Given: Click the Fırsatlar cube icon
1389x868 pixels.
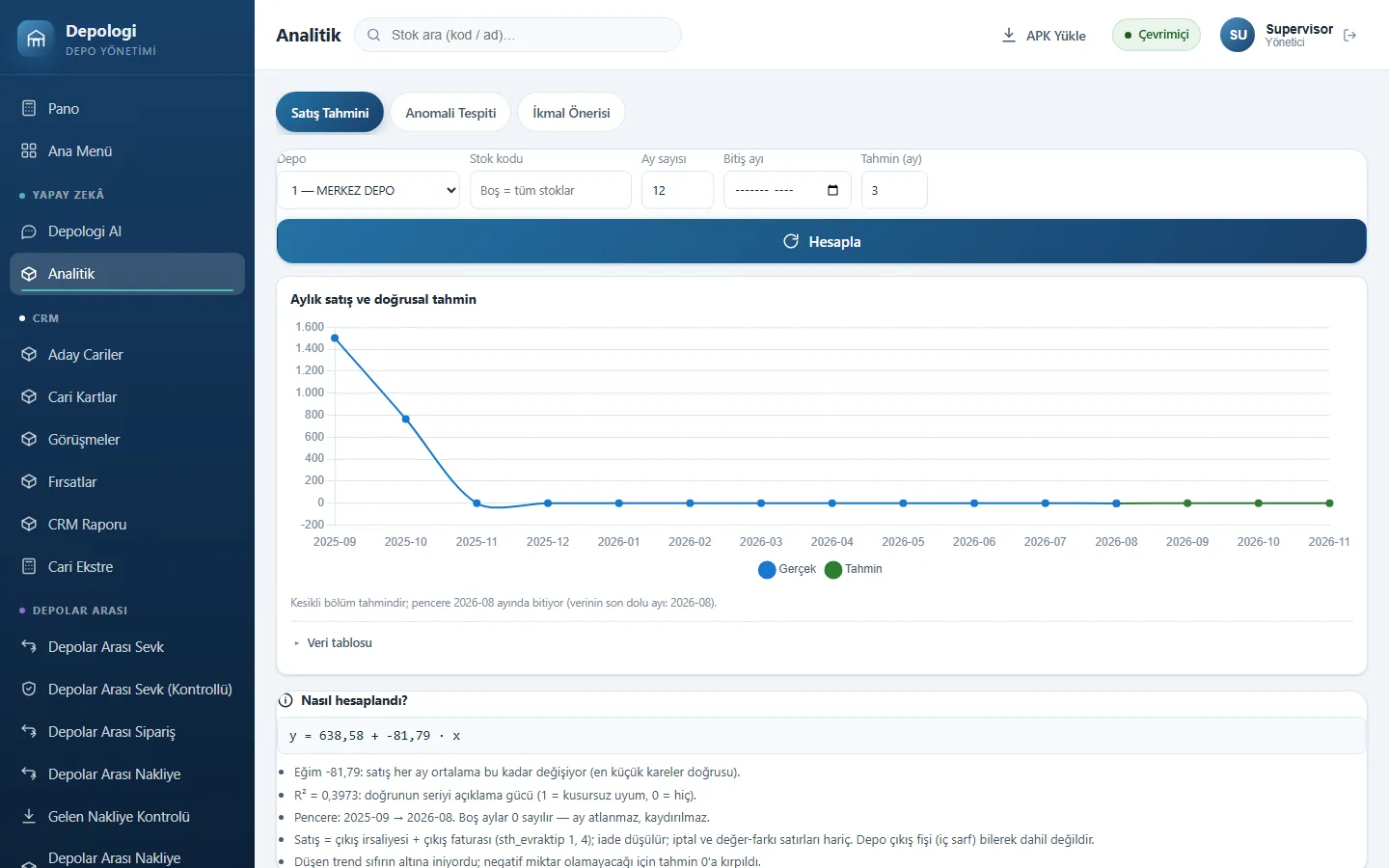Looking at the screenshot, I should (29, 482).
